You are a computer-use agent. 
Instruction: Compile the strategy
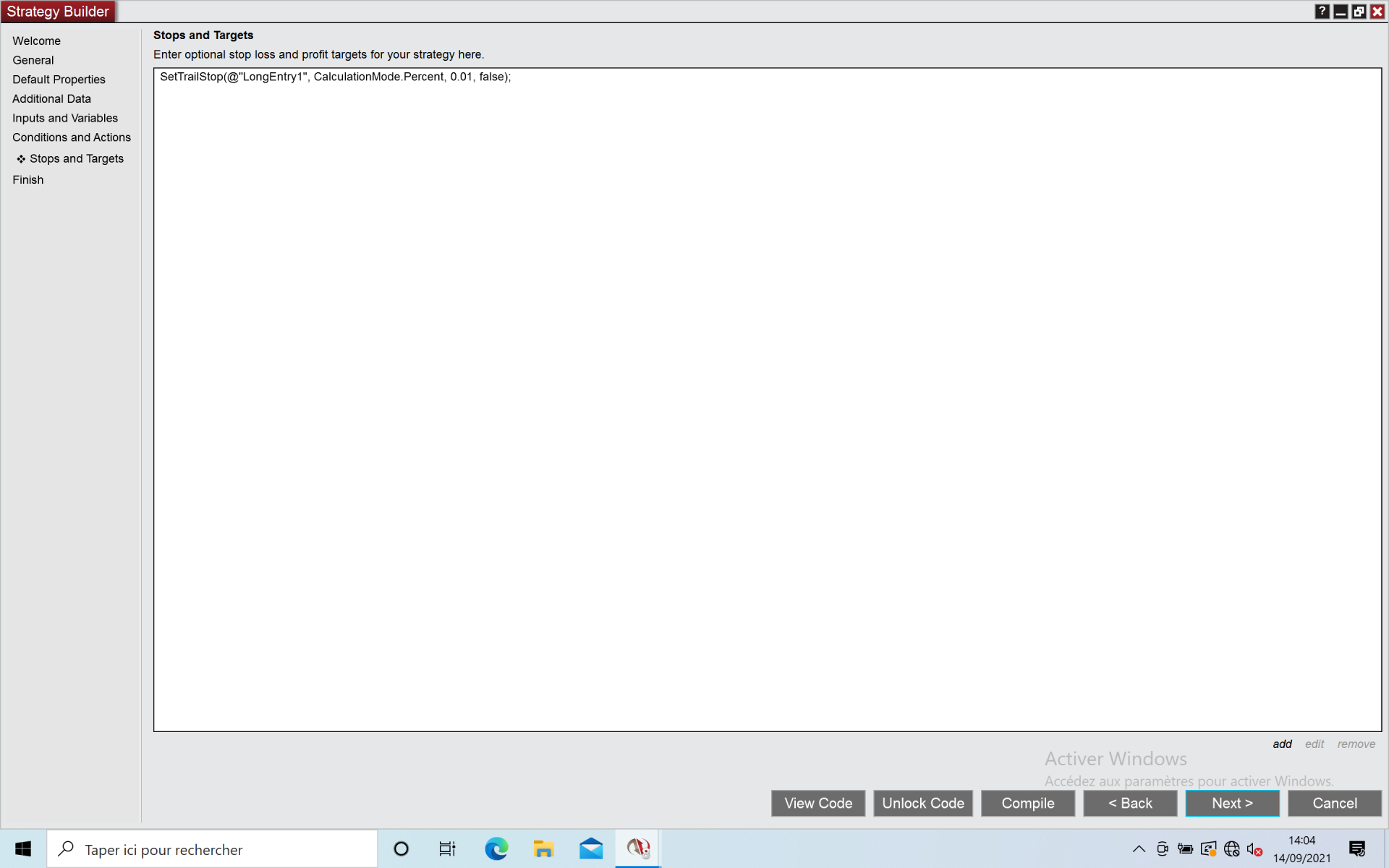pos(1027,803)
